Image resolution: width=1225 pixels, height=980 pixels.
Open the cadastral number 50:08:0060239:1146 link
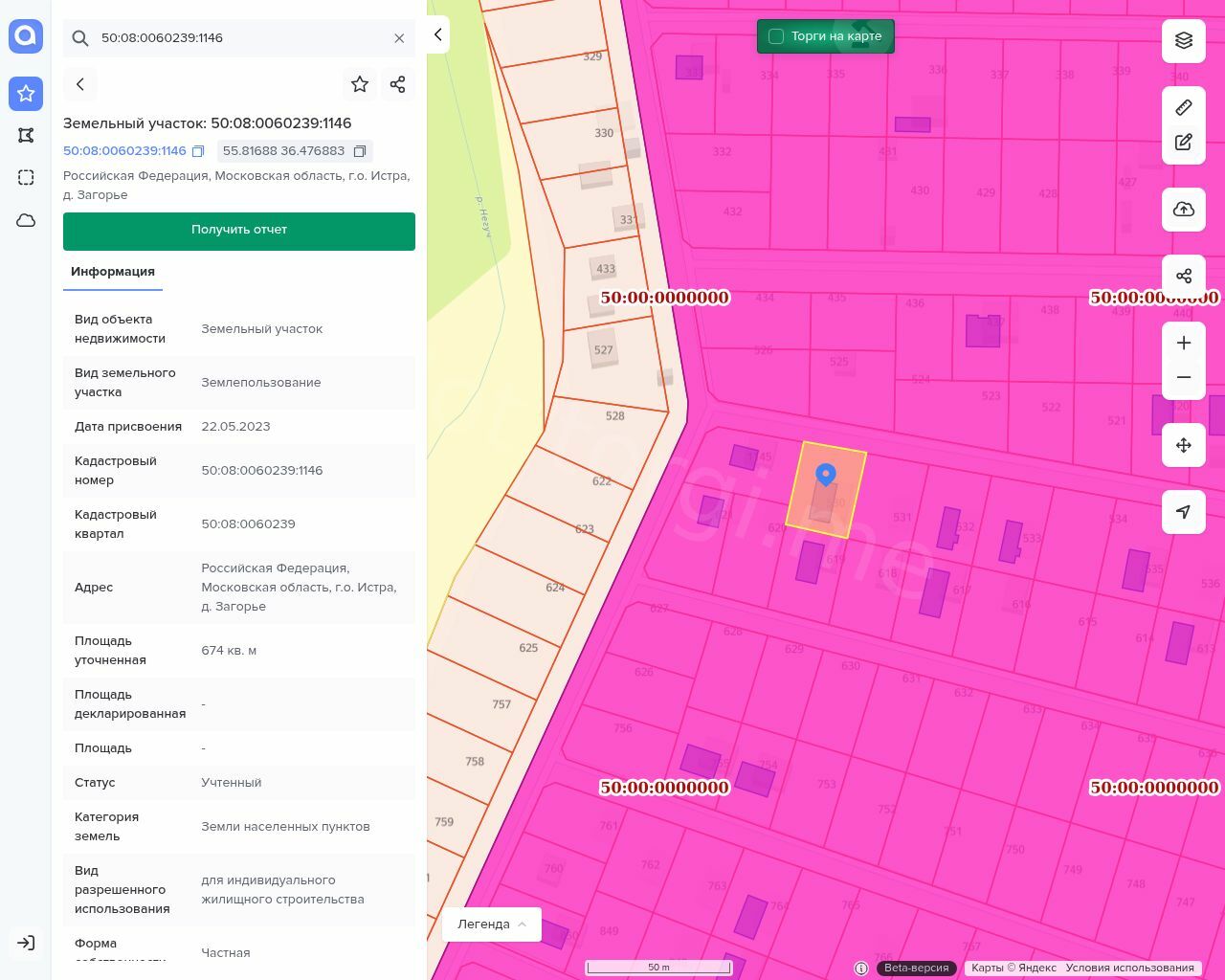click(x=124, y=151)
